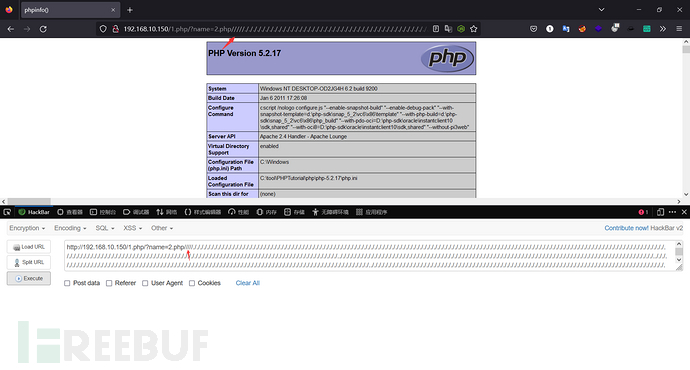Open the overflow extensions chevron menu

coord(663,29)
